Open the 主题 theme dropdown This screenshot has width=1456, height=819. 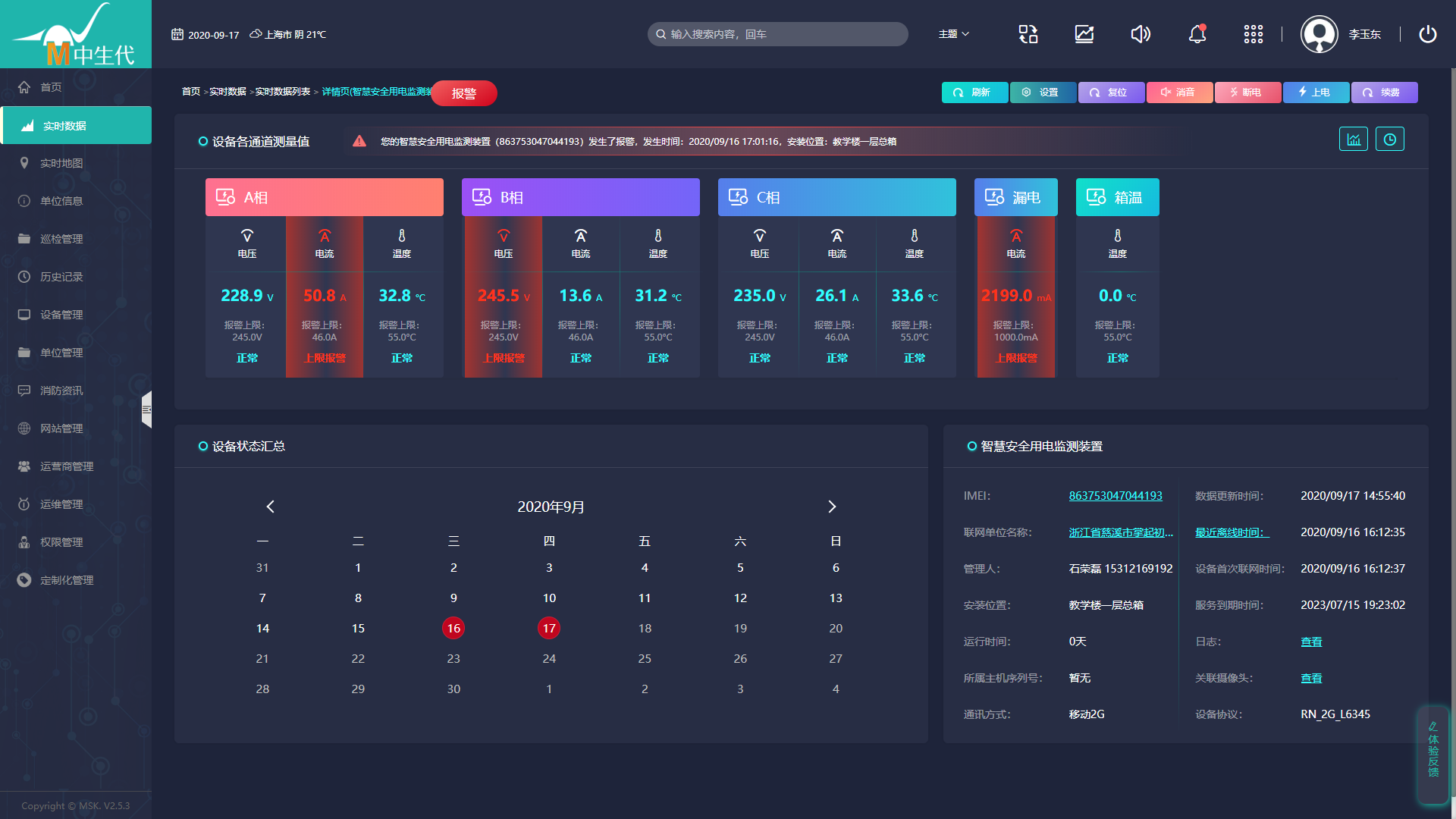coord(953,34)
